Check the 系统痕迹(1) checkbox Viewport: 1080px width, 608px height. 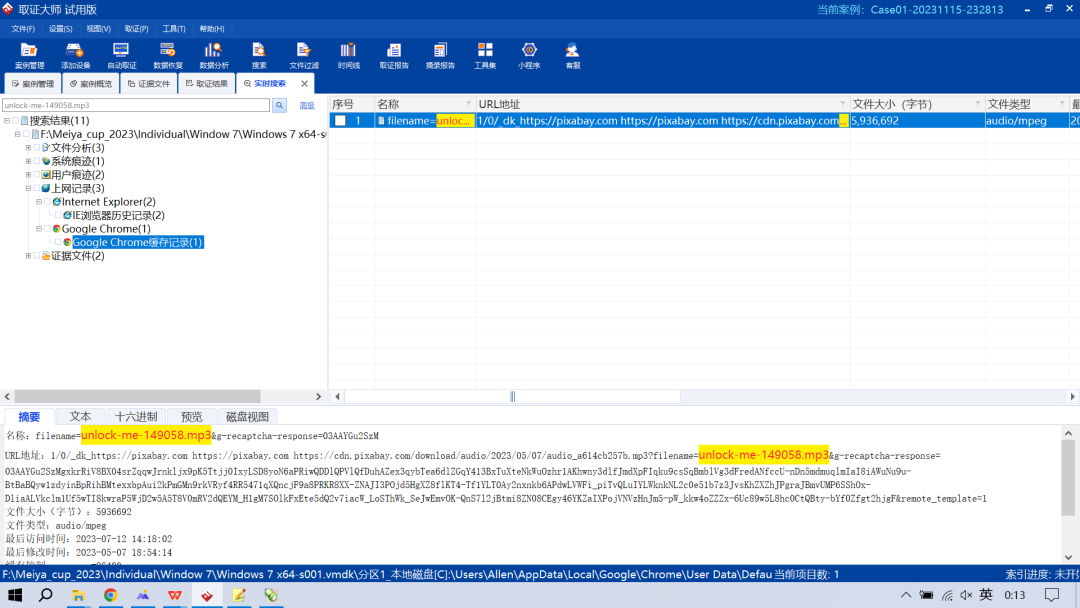[37, 161]
